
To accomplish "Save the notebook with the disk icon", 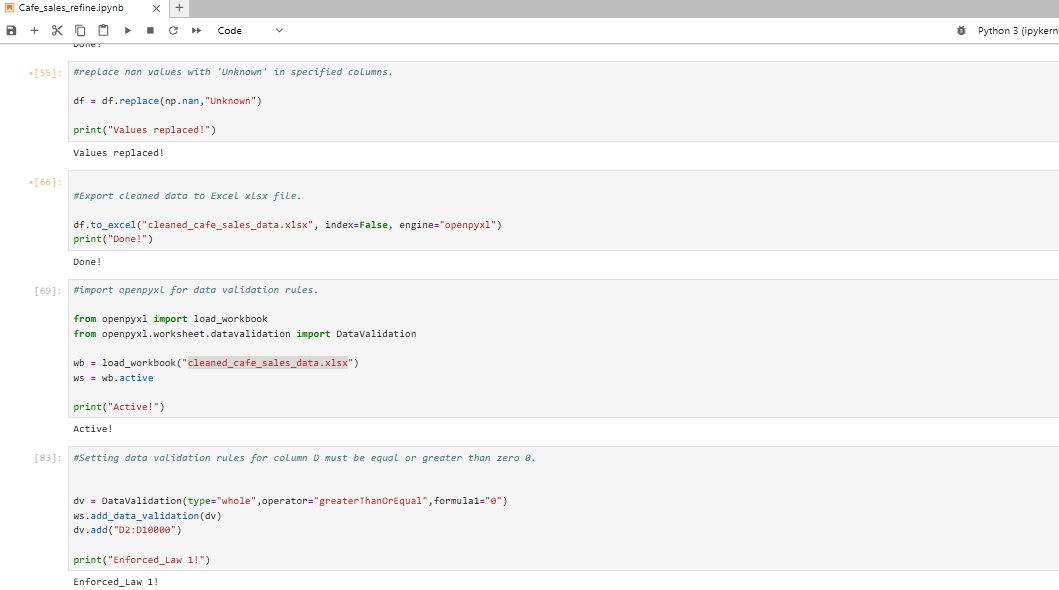I will [x=11, y=30].
